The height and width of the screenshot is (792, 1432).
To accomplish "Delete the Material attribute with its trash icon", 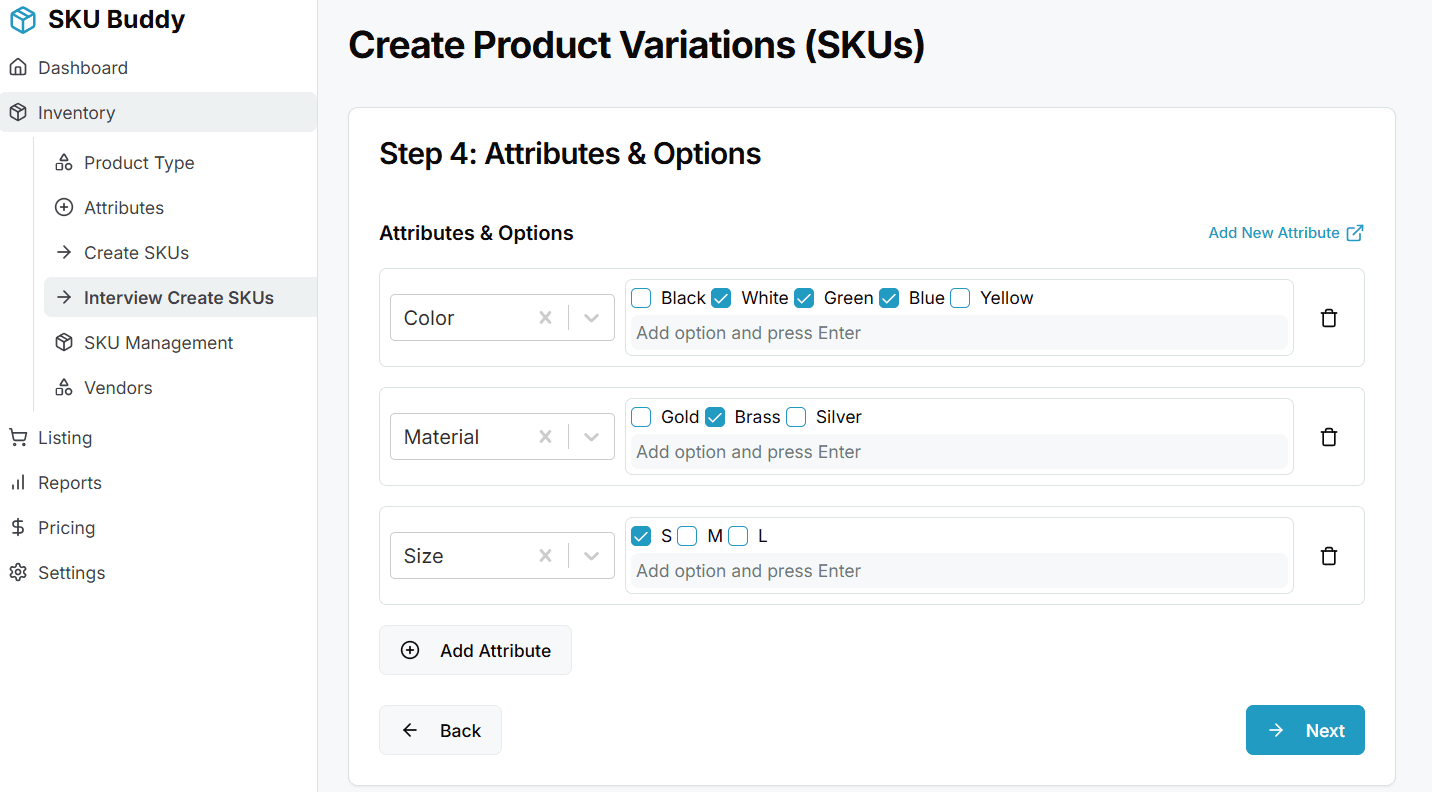I will coord(1329,436).
